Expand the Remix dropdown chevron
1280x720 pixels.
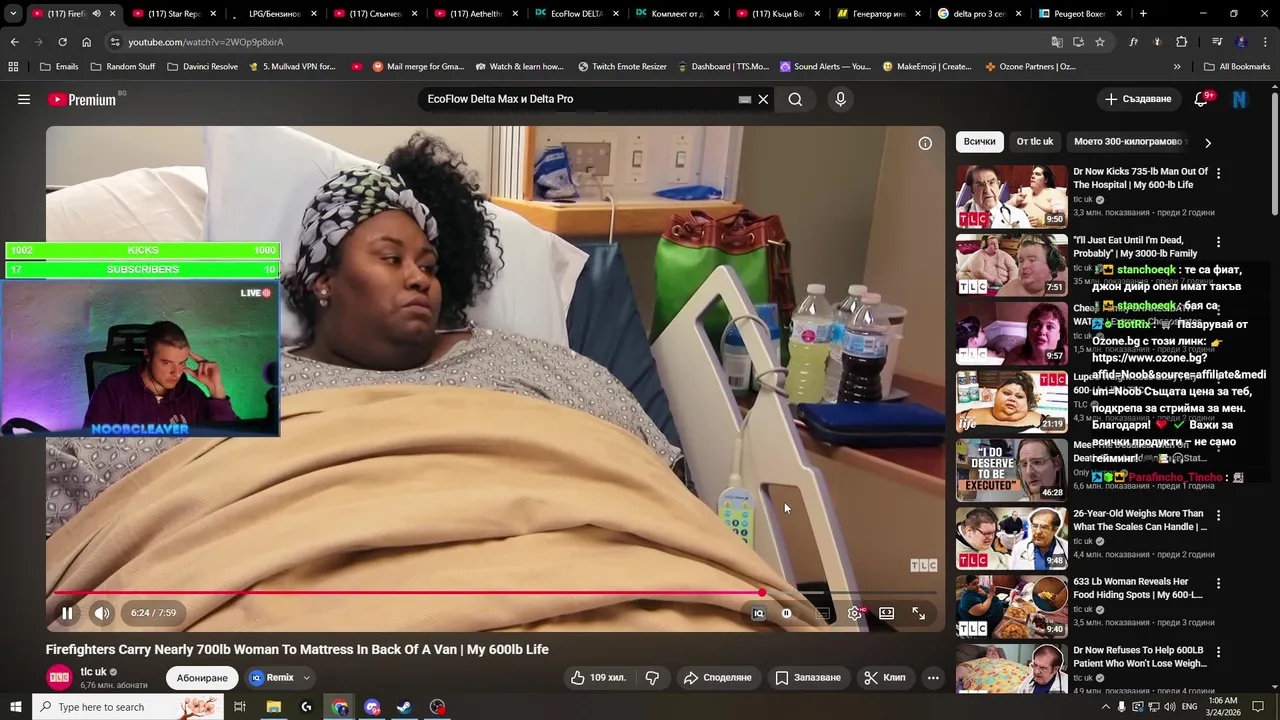(306, 677)
